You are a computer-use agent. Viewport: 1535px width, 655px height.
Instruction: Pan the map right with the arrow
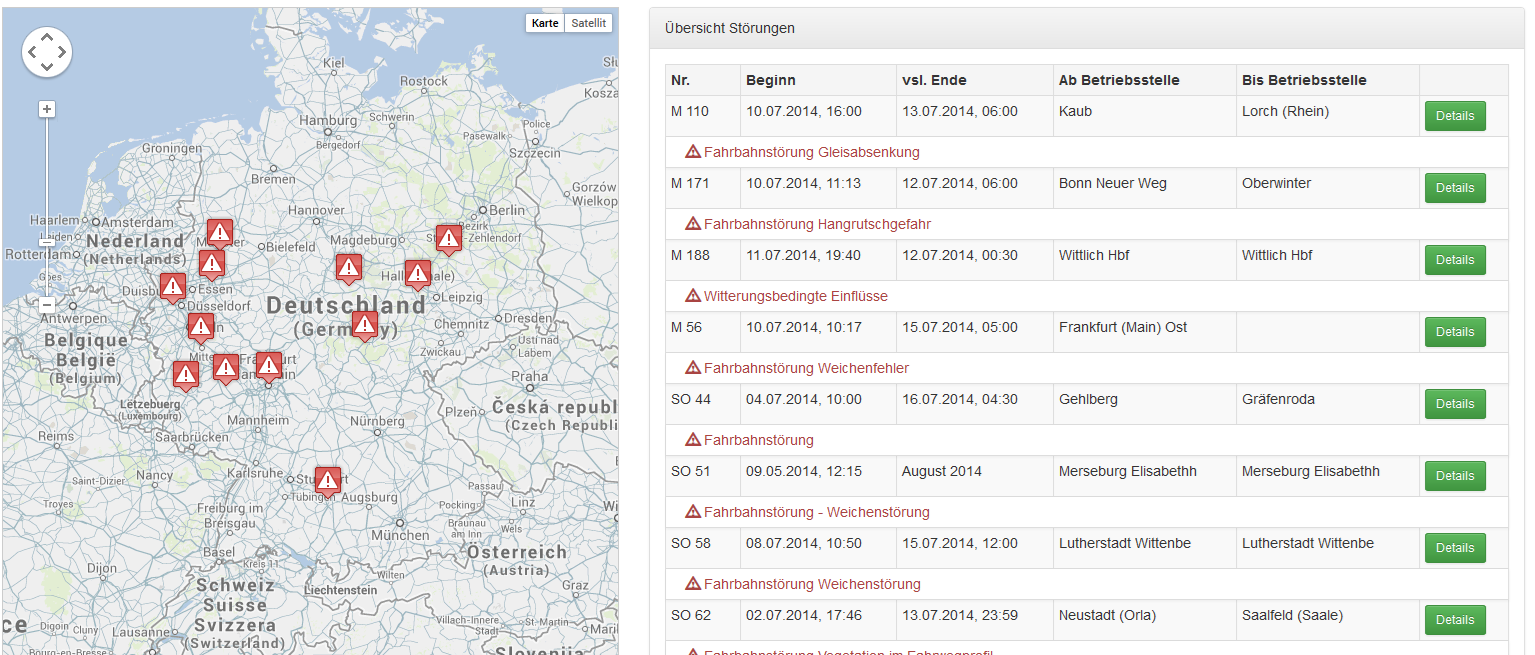coord(62,52)
